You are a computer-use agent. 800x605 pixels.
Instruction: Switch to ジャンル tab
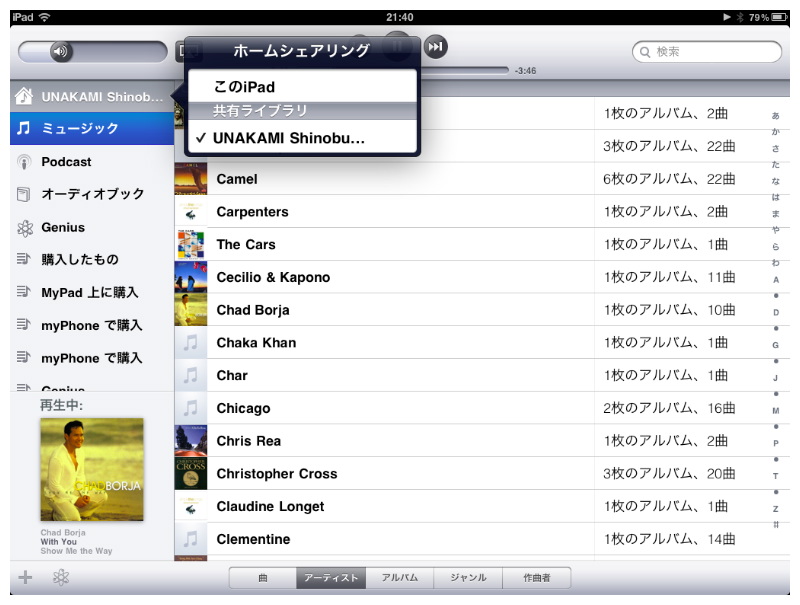[468, 577]
